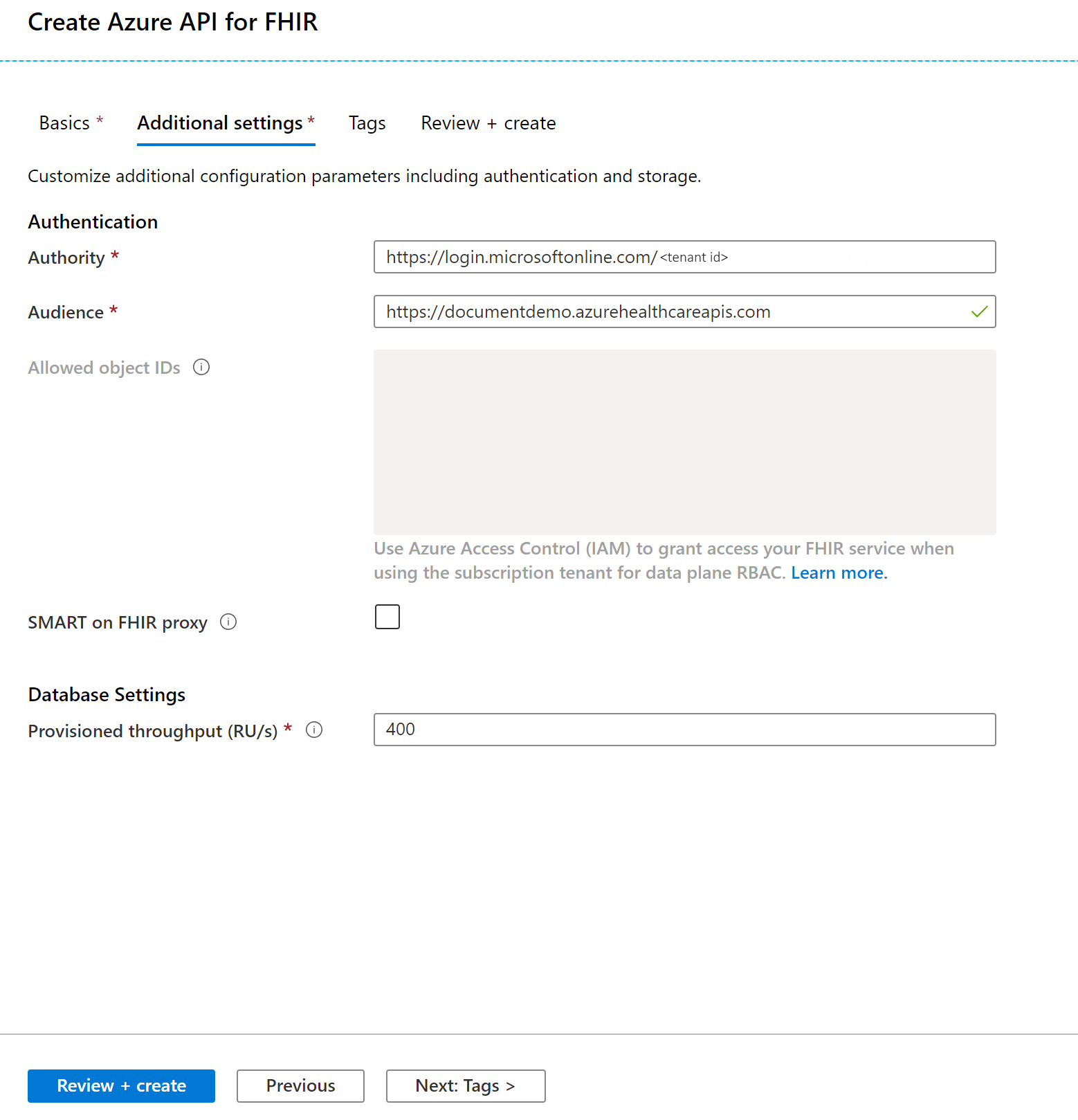The width and height of the screenshot is (1078, 1120).
Task: Focus the Audience URL field
Action: pyautogui.click(x=671, y=311)
